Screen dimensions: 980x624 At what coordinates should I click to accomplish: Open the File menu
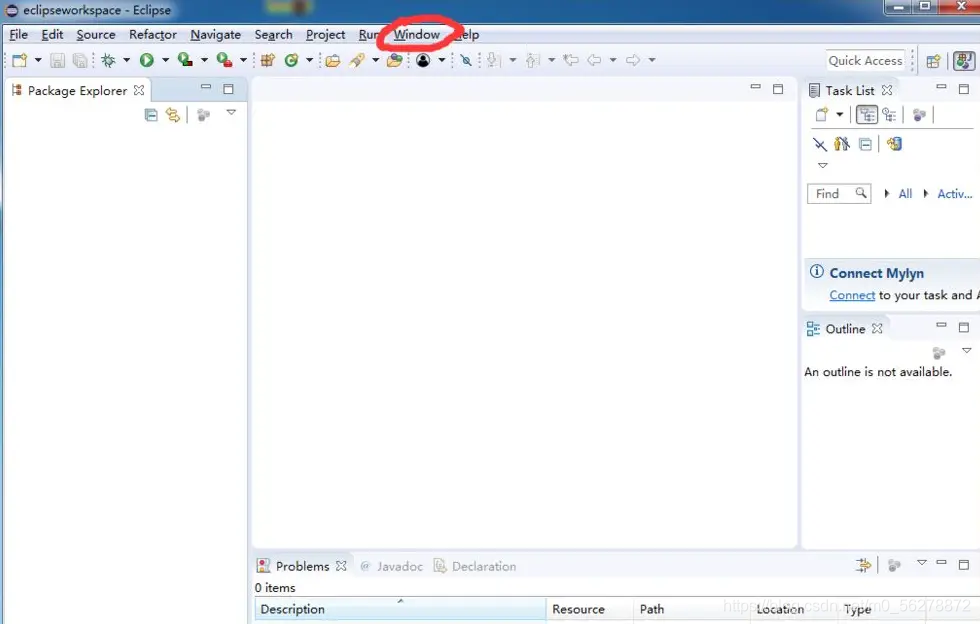(x=19, y=34)
